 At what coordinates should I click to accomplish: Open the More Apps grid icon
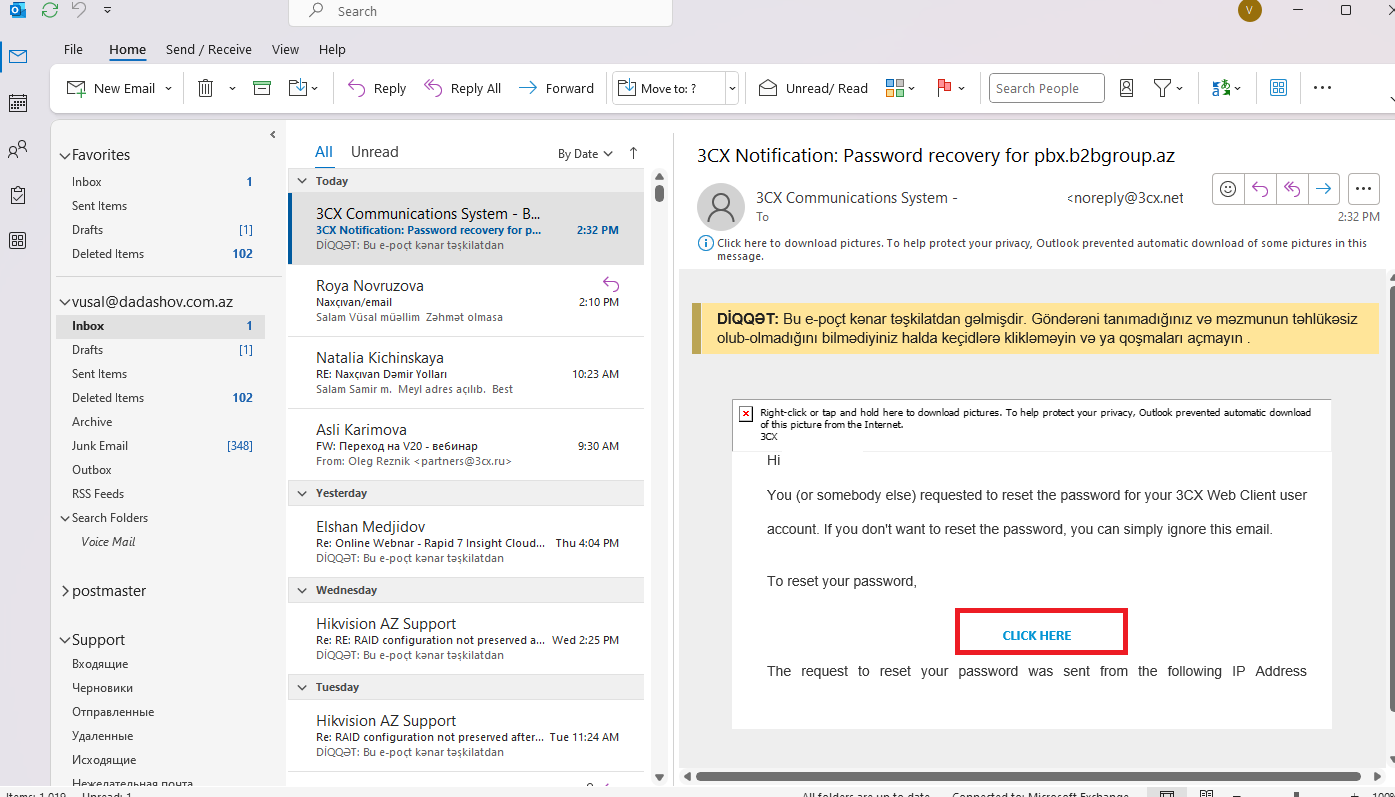[x=18, y=240]
